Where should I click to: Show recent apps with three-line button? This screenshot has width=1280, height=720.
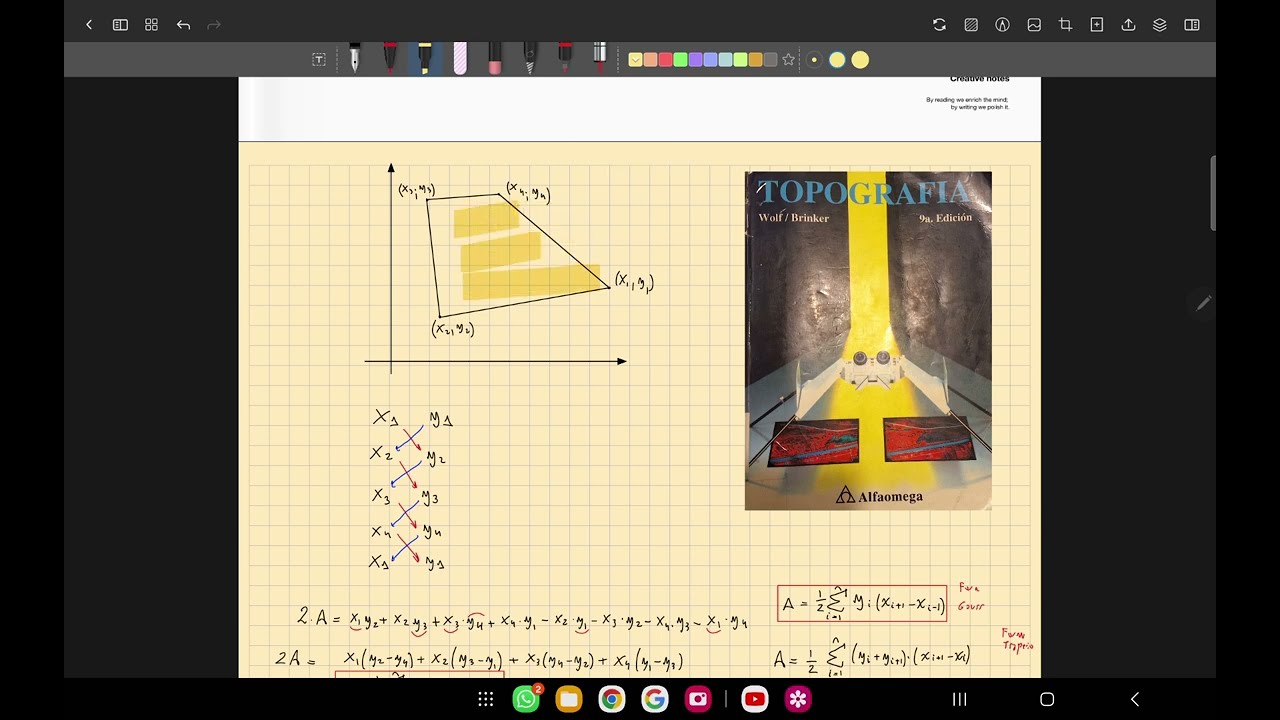coord(959,699)
